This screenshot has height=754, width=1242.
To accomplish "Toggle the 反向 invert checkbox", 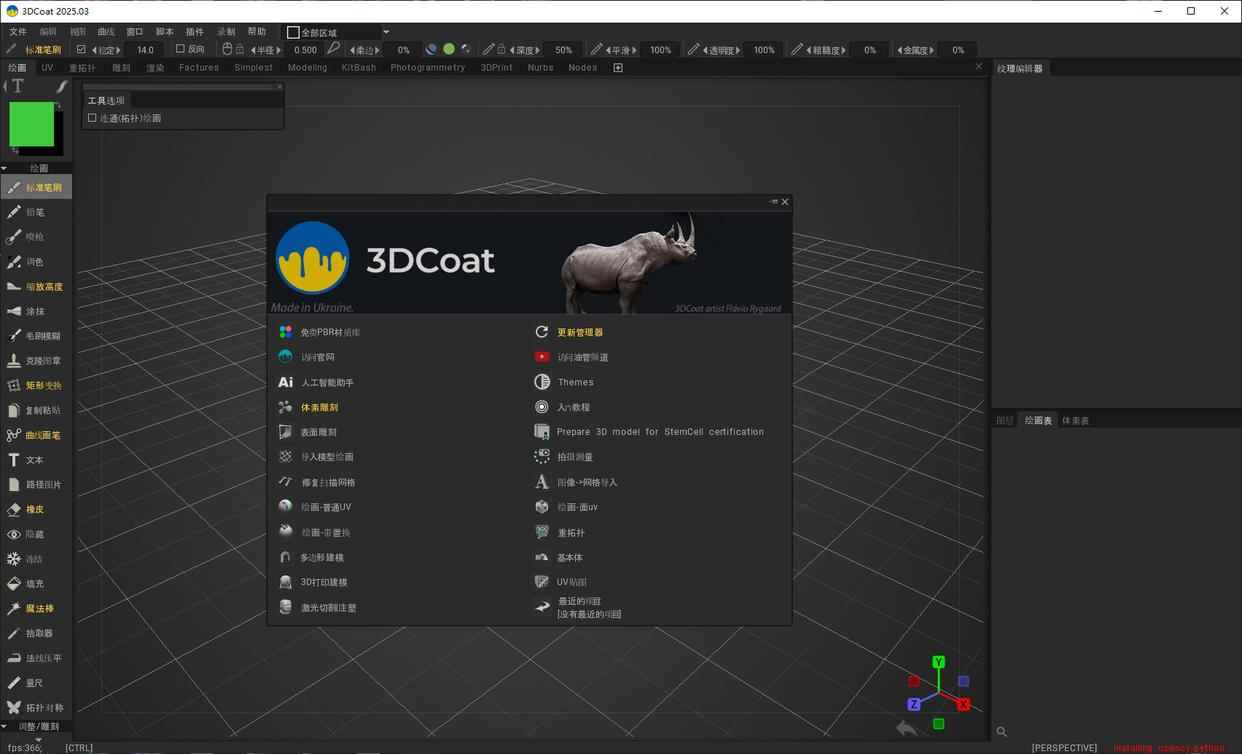I will pos(180,49).
